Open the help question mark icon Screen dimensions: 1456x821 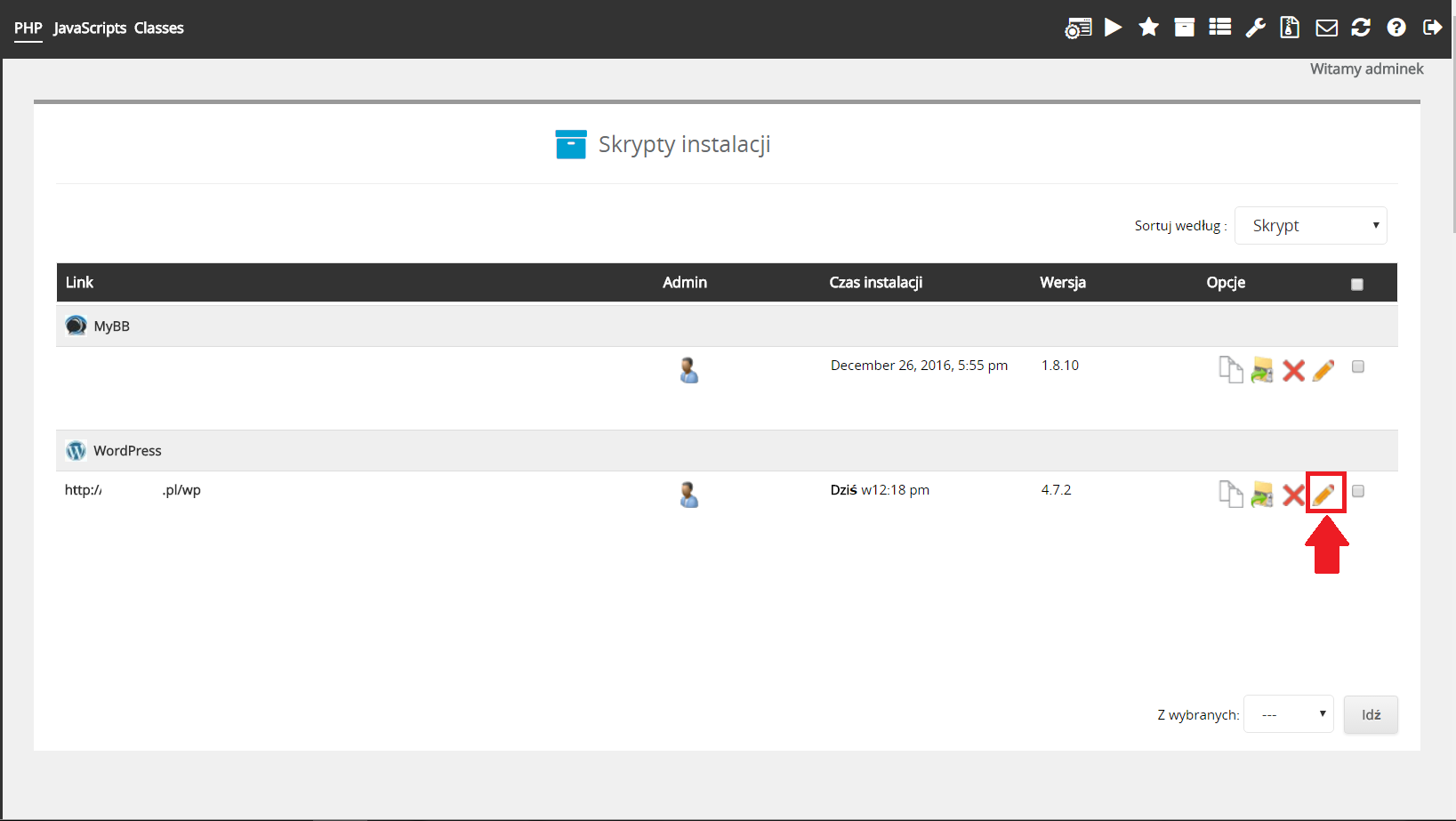click(1396, 28)
